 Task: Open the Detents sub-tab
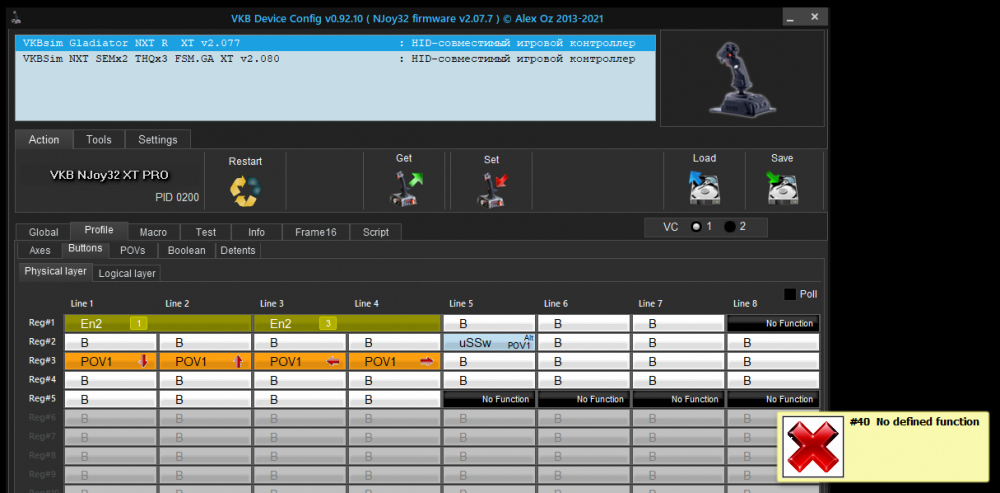click(x=238, y=251)
